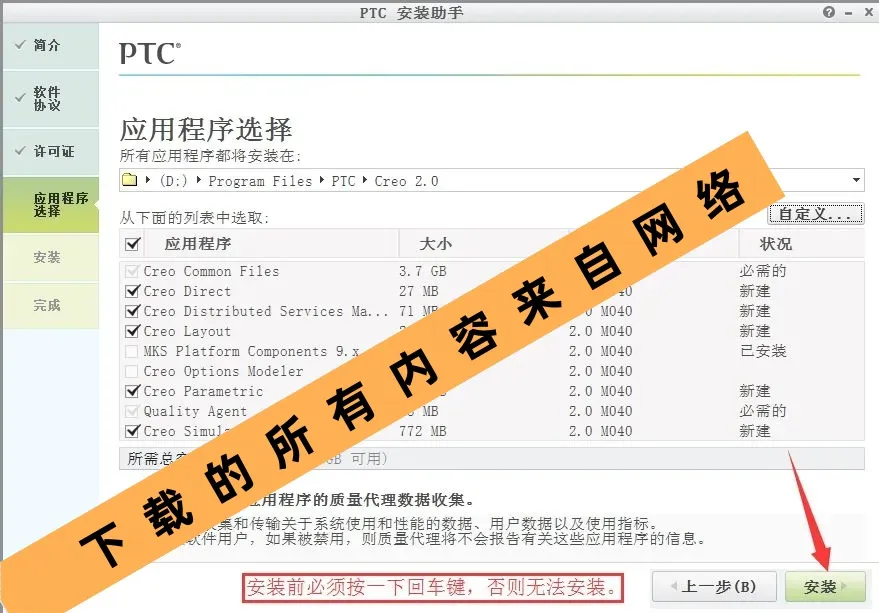Click the 状况 column header
The height and width of the screenshot is (613, 880).
pos(776,244)
